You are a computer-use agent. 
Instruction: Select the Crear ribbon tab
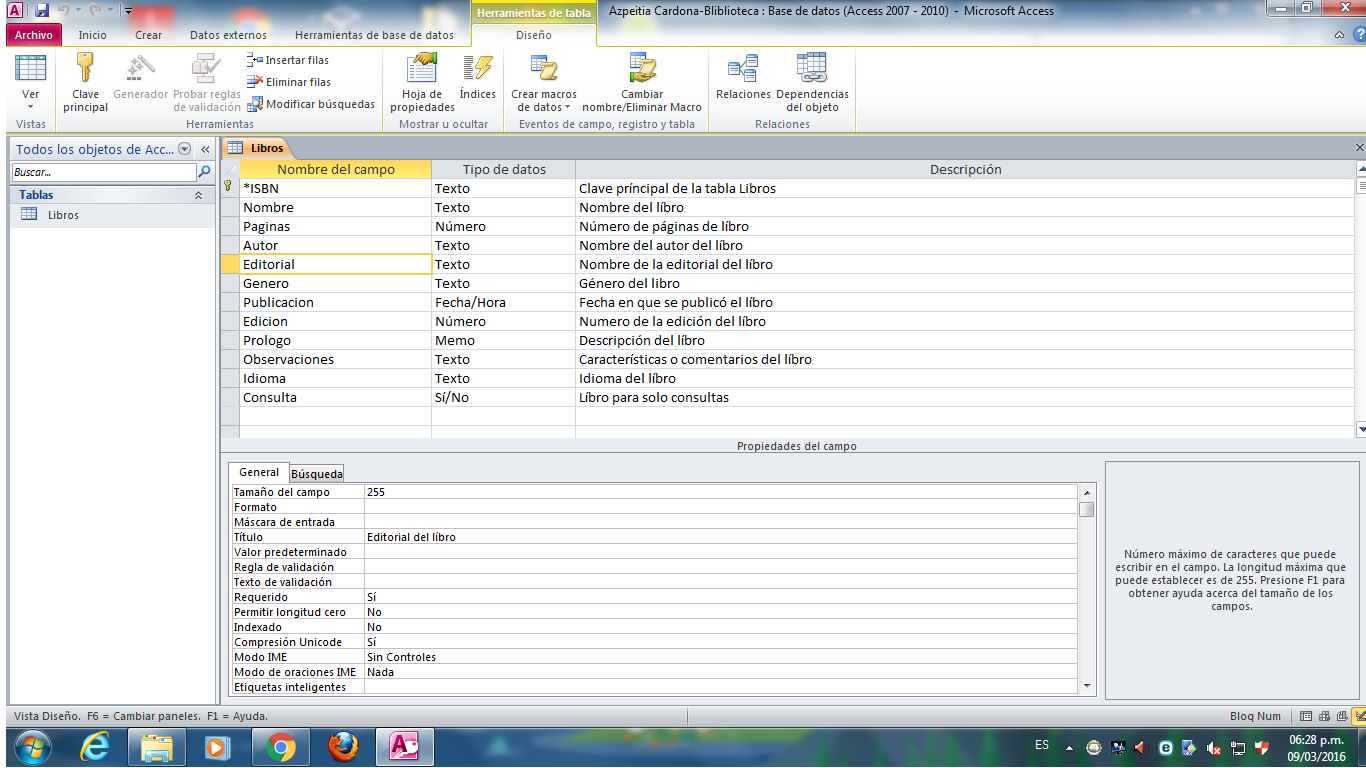[148, 35]
